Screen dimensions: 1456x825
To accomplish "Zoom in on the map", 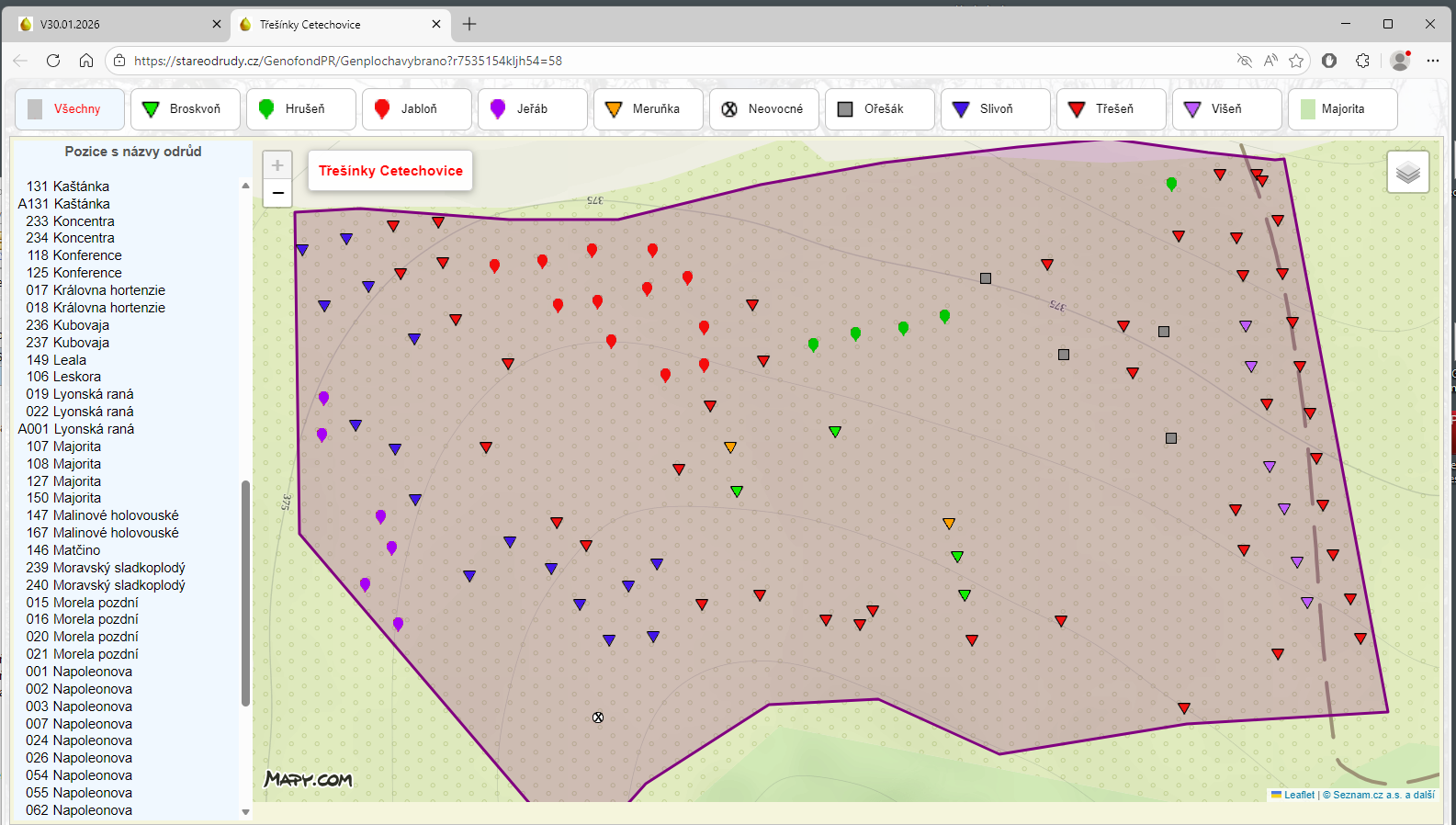I will click(277, 165).
